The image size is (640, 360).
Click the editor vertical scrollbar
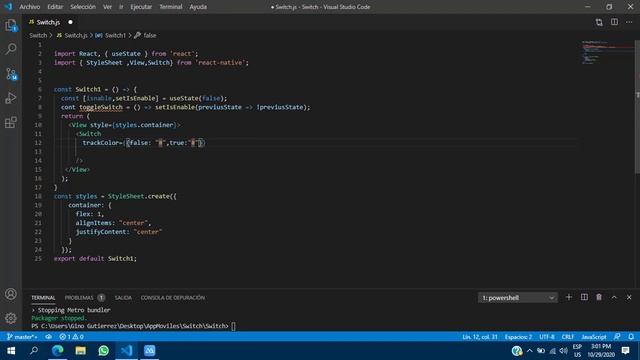click(x=637, y=106)
